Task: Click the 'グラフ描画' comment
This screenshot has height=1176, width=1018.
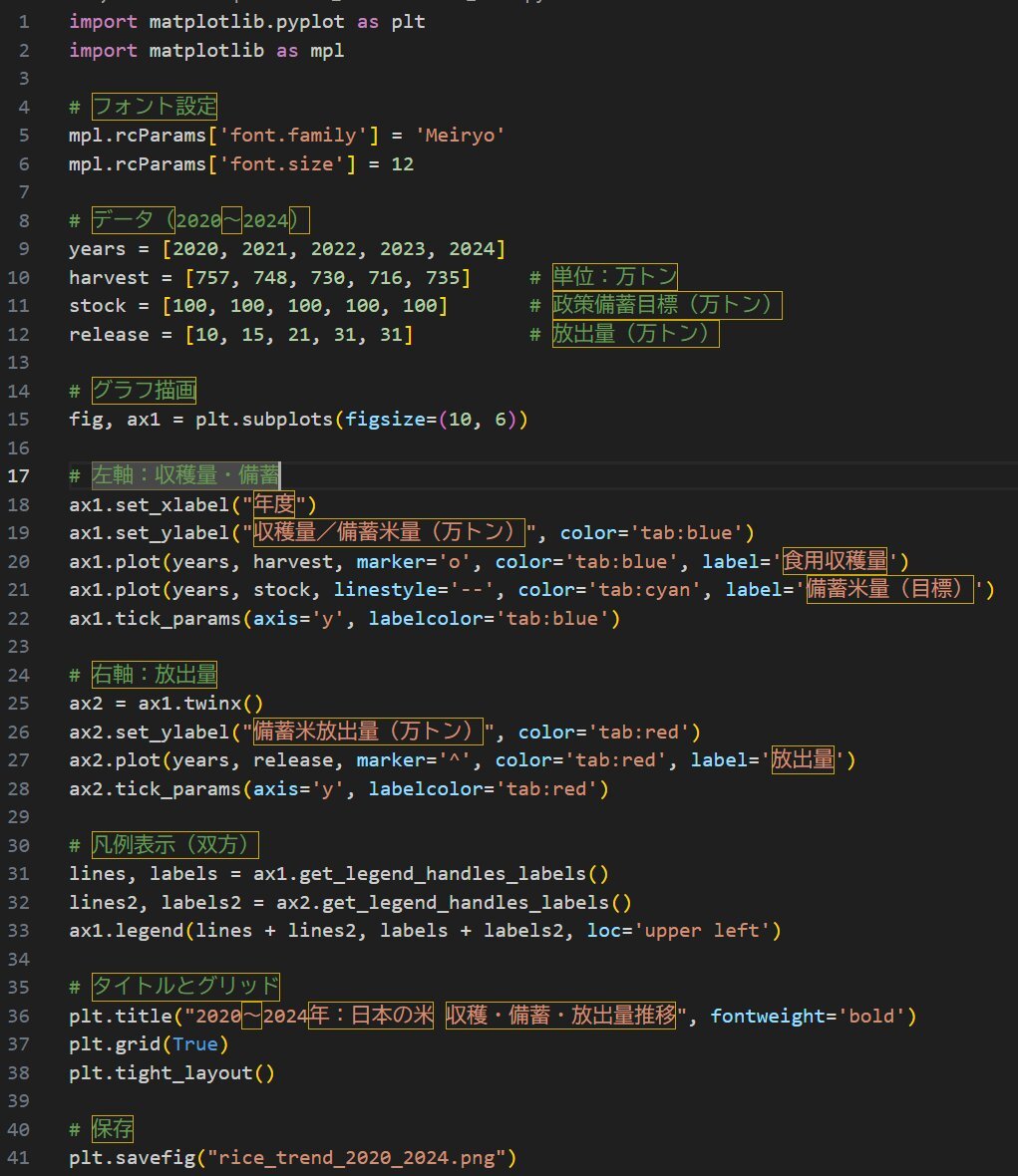Action: (144, 391)
